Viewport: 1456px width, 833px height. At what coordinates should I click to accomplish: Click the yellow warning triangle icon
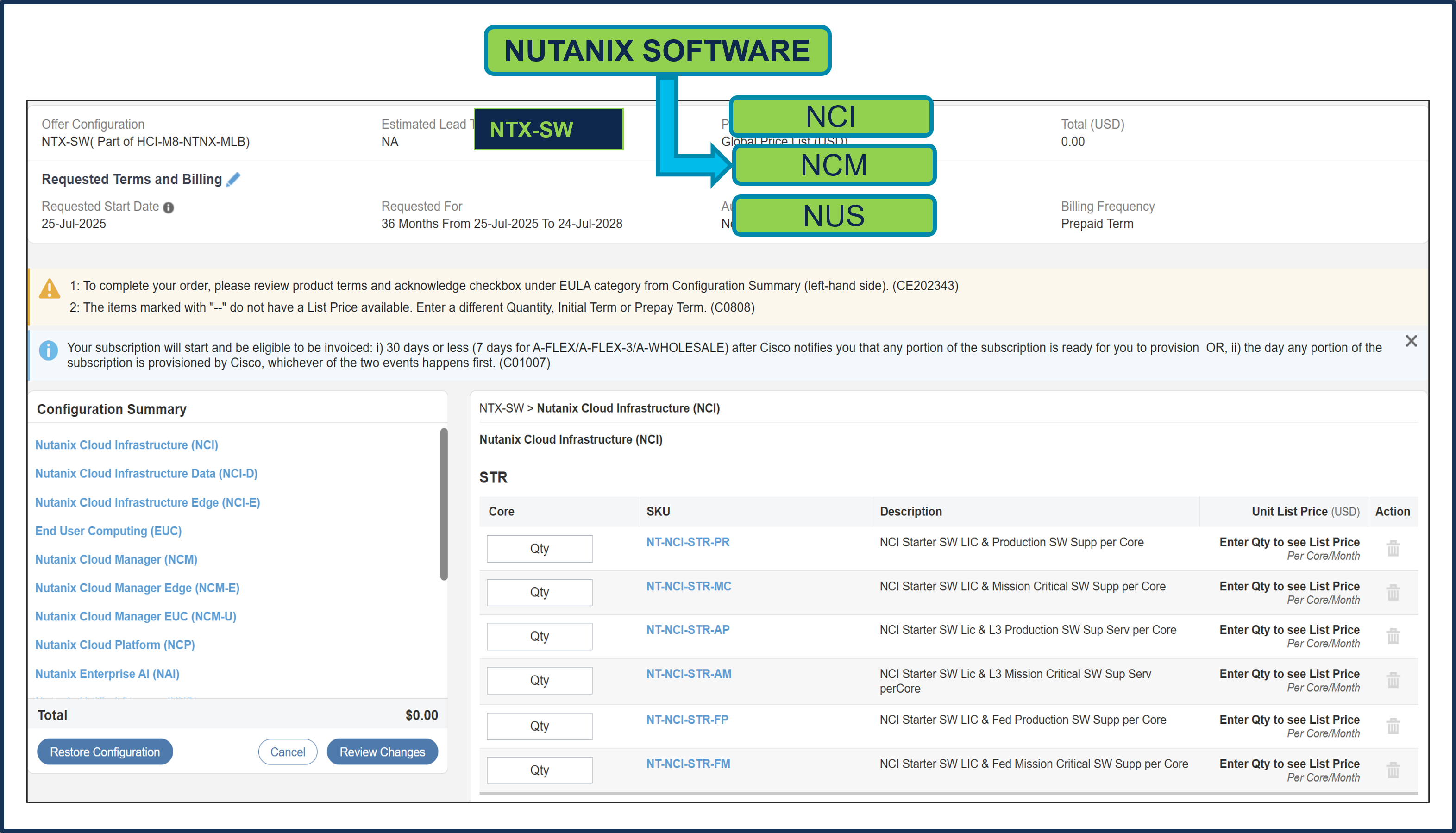(49, 289)
